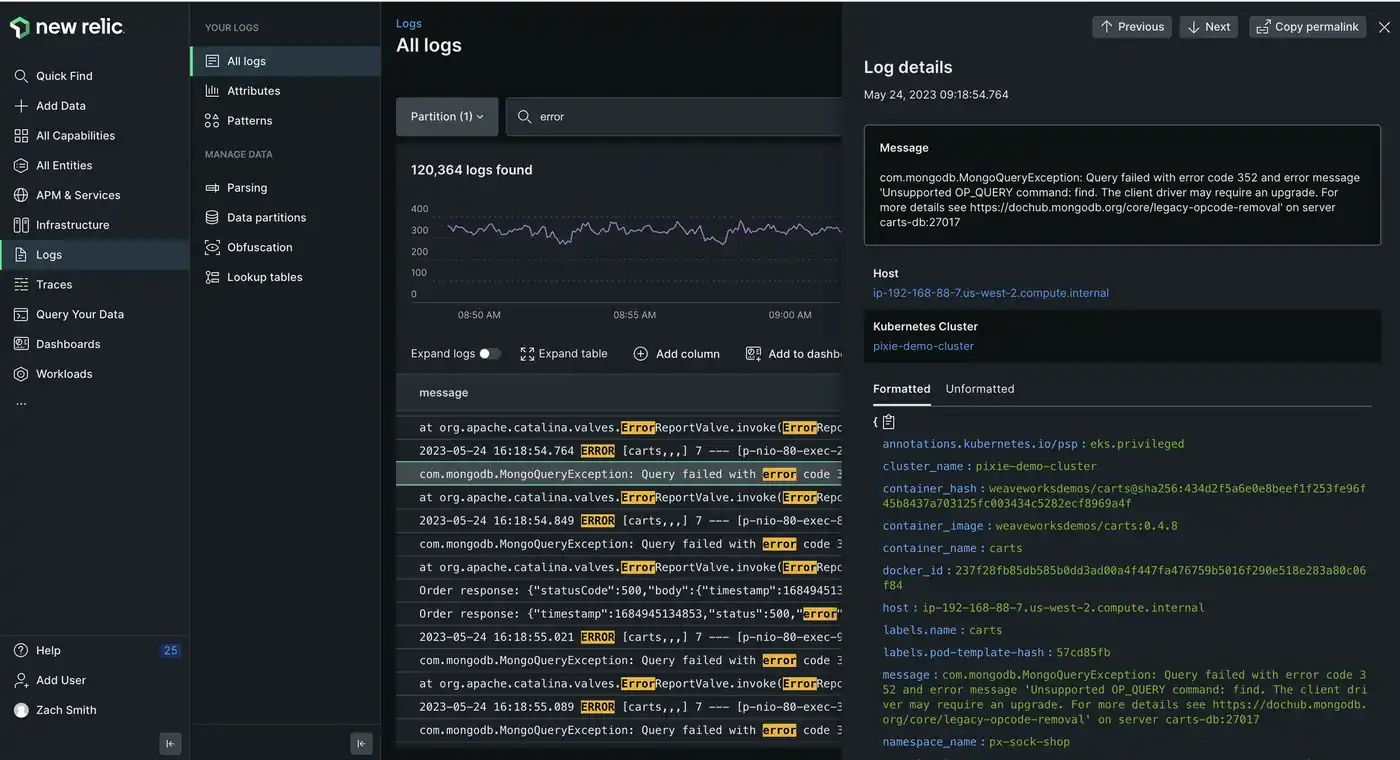The height and width of the screenshot is (760, 1400).
Task: Open All logs menu item
Action: click(x=285, y=61)
